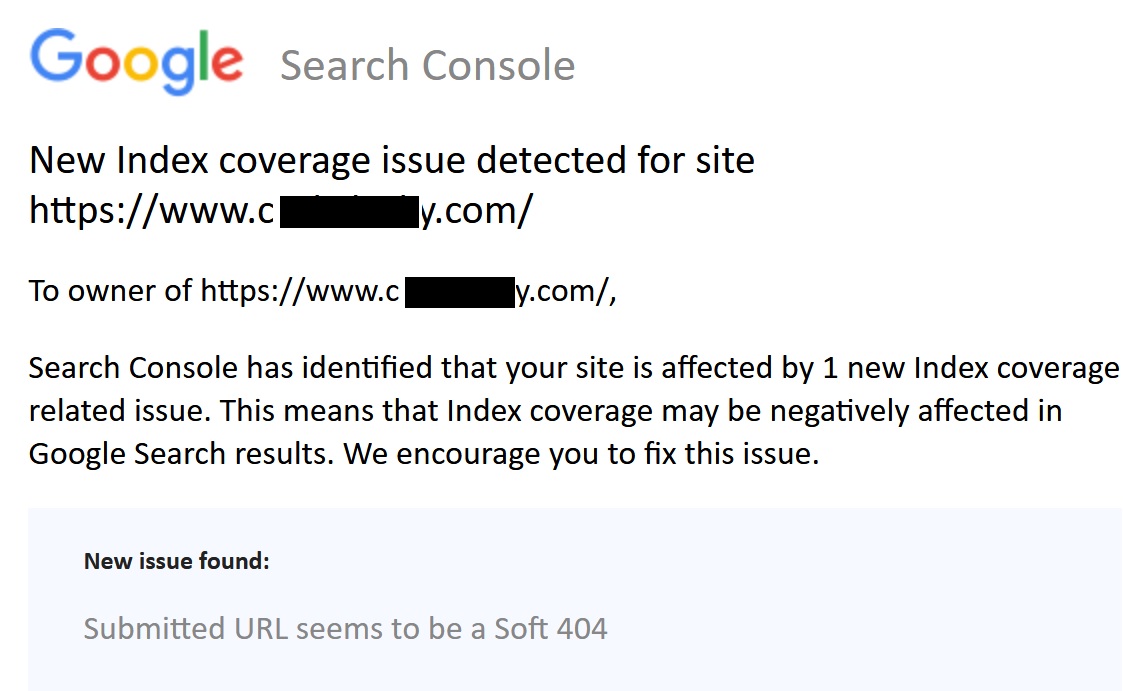This screenshot has height=691, width=1123.
Task: Click the 'New issue found:' label
Action: 177,561
